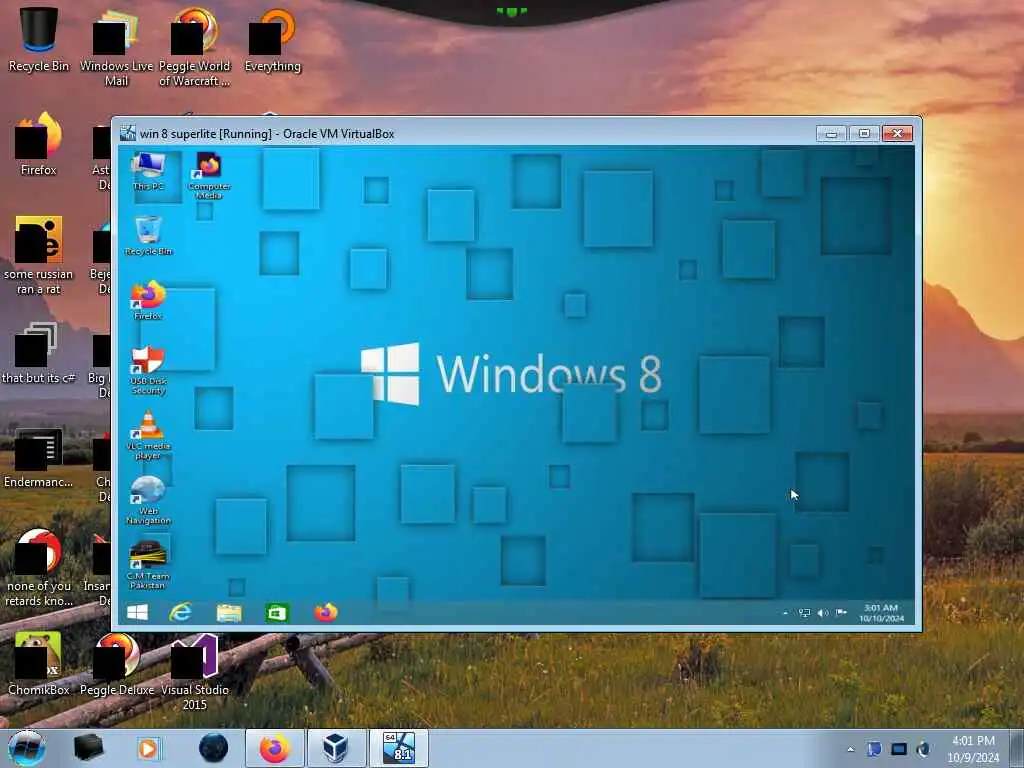Open VirtualBox Manager from host taskbar
Image resolution: width=1024 pixels, height=768 pixels.
[x=336, y=748]
